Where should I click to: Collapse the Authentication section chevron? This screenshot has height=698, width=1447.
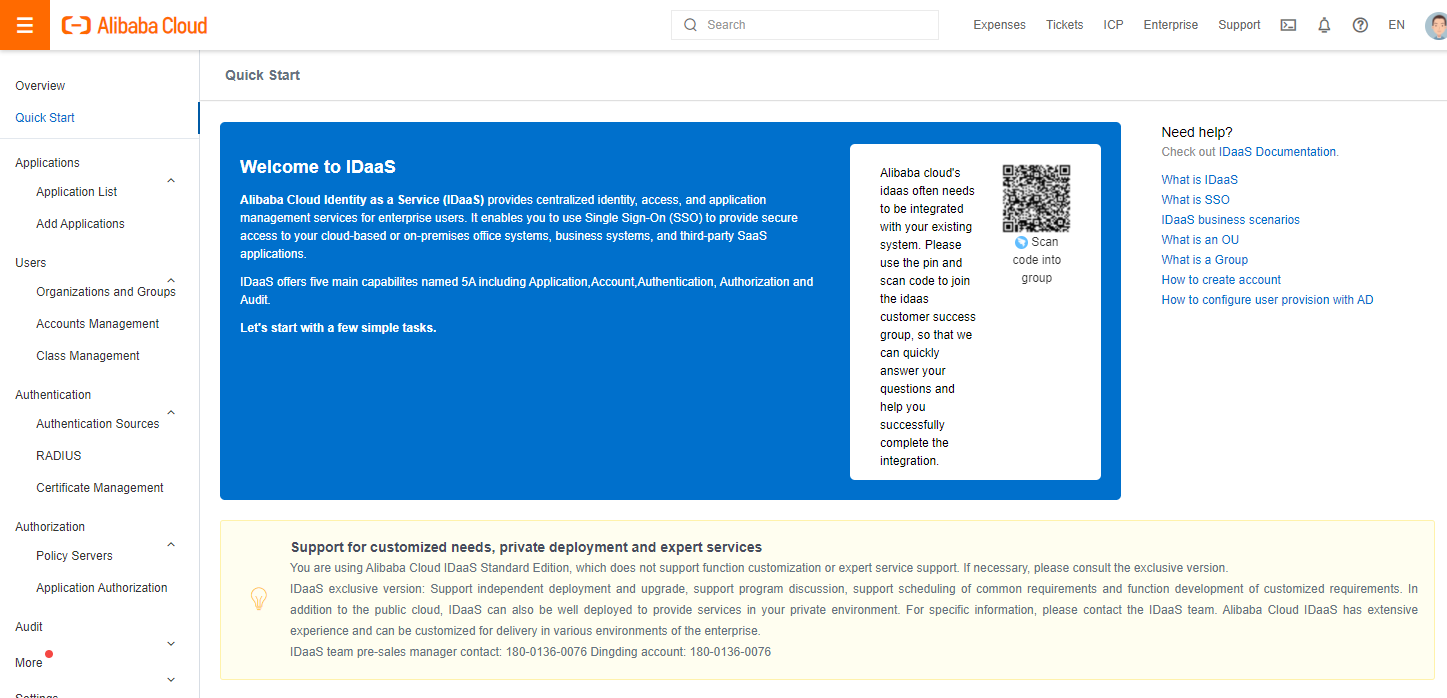[171, 413]
